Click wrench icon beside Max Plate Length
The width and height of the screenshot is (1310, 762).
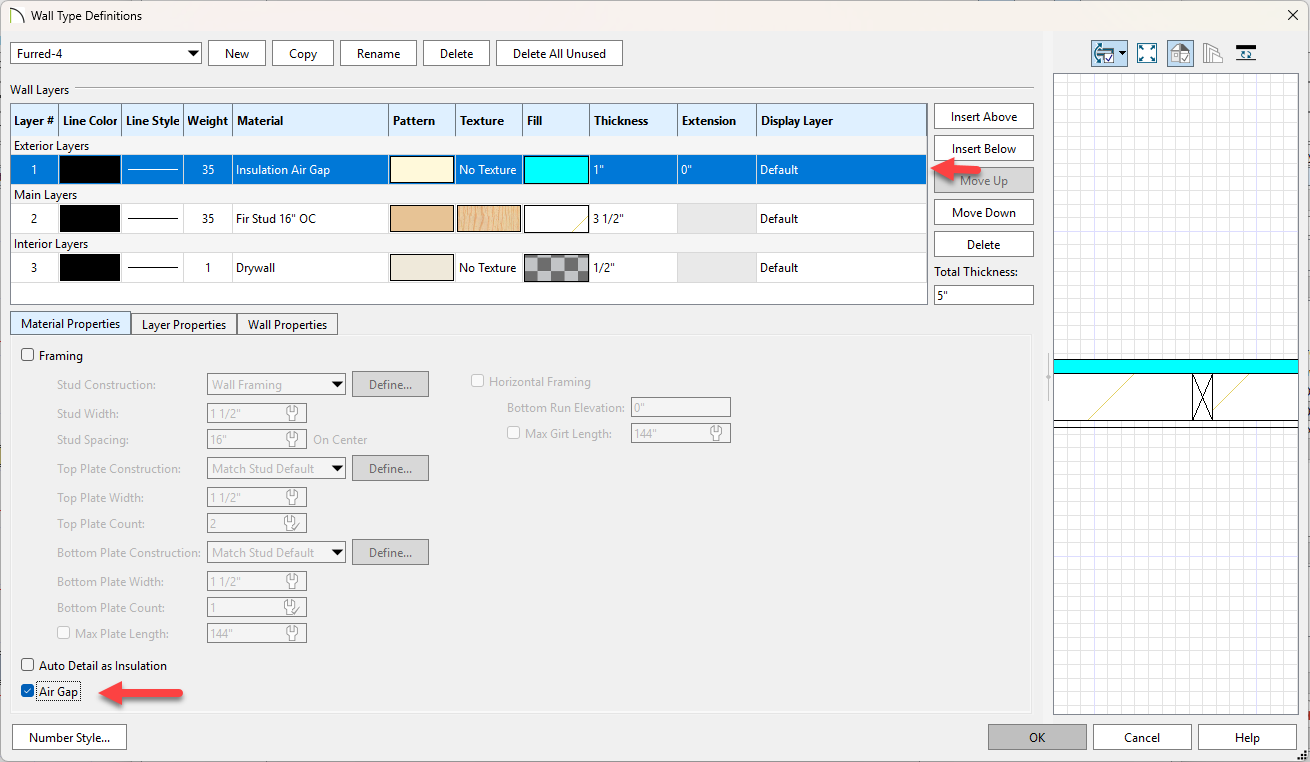pyautogui.click(x=292, y=633)
